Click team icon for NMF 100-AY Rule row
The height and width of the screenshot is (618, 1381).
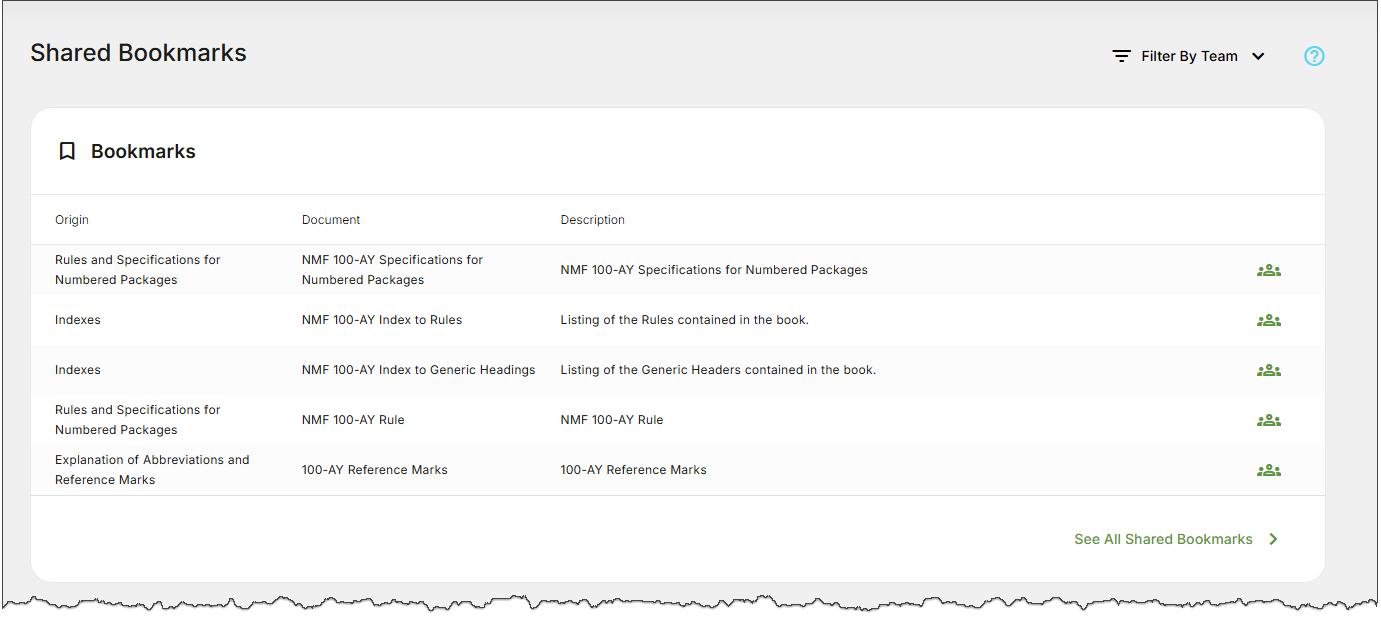pyautogui.click(x=1268, y=420)
